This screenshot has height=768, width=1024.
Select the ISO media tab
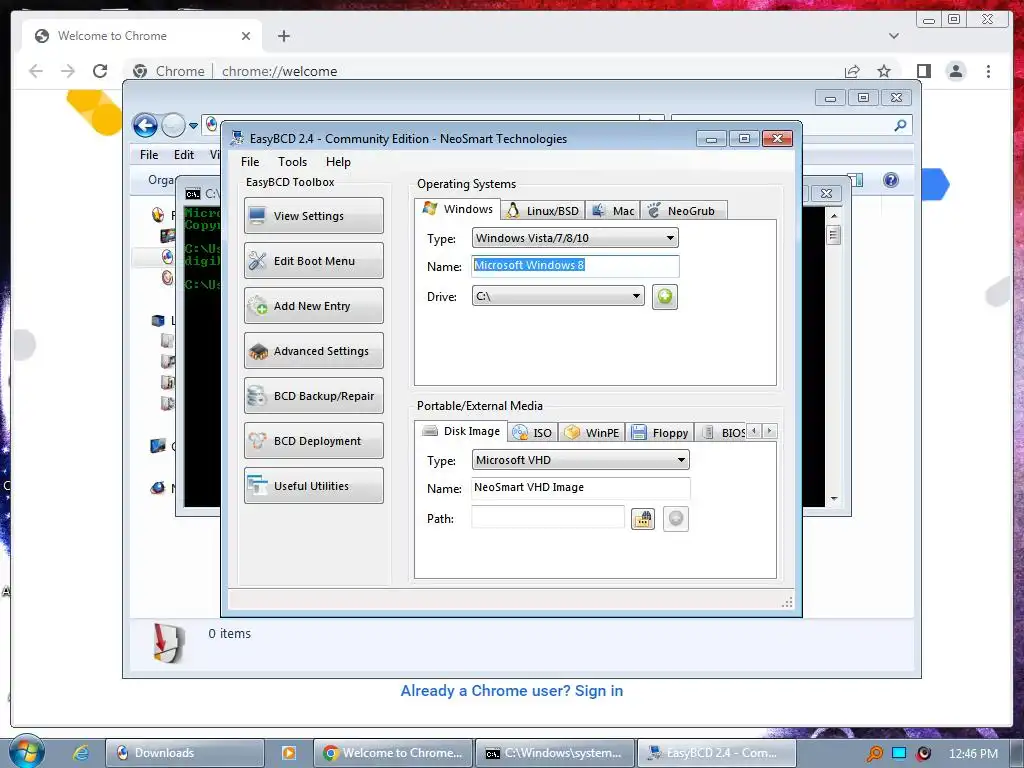pos(532,432)
